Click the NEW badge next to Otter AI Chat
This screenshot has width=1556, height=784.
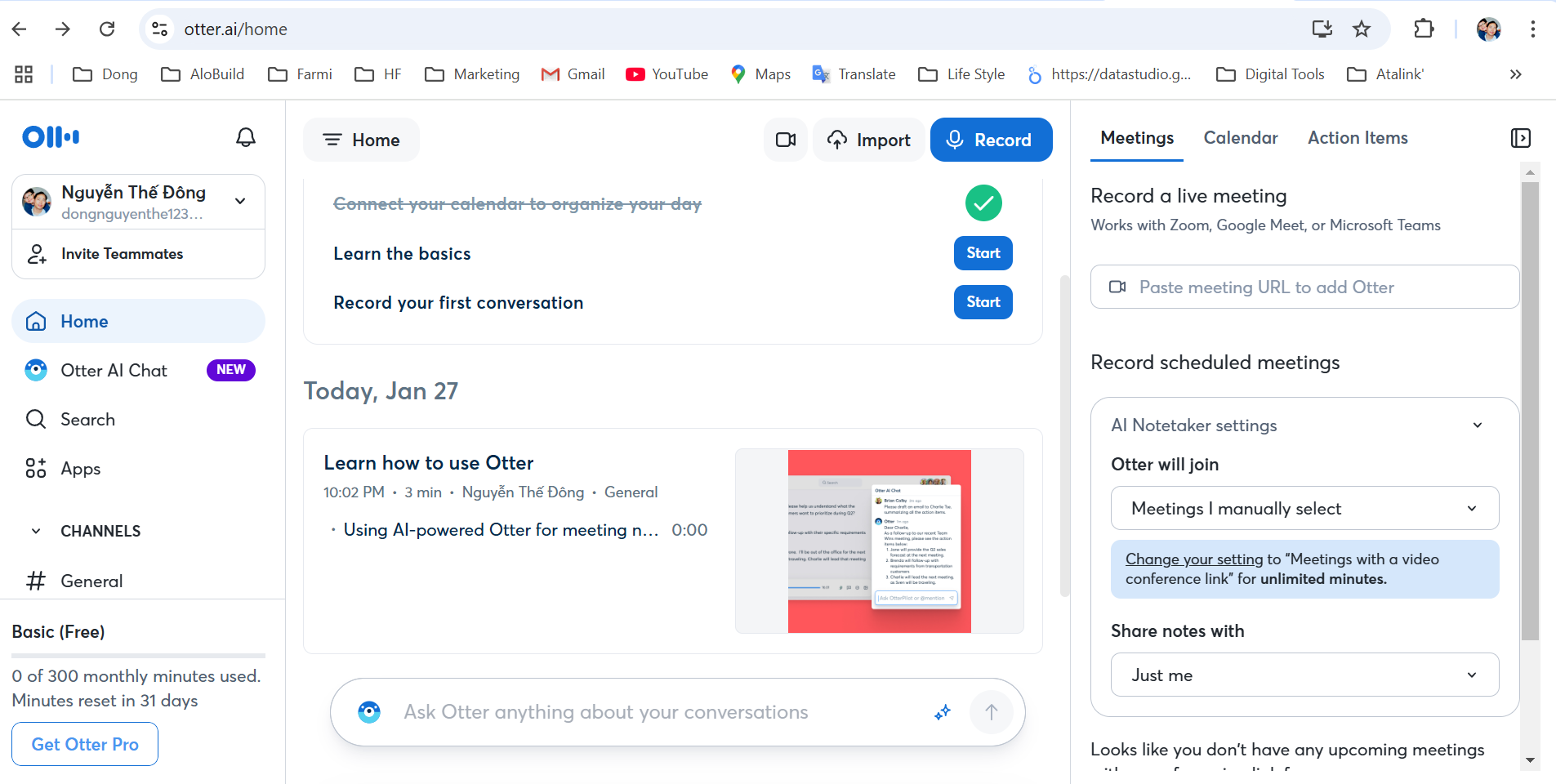[x=231, y=370]
